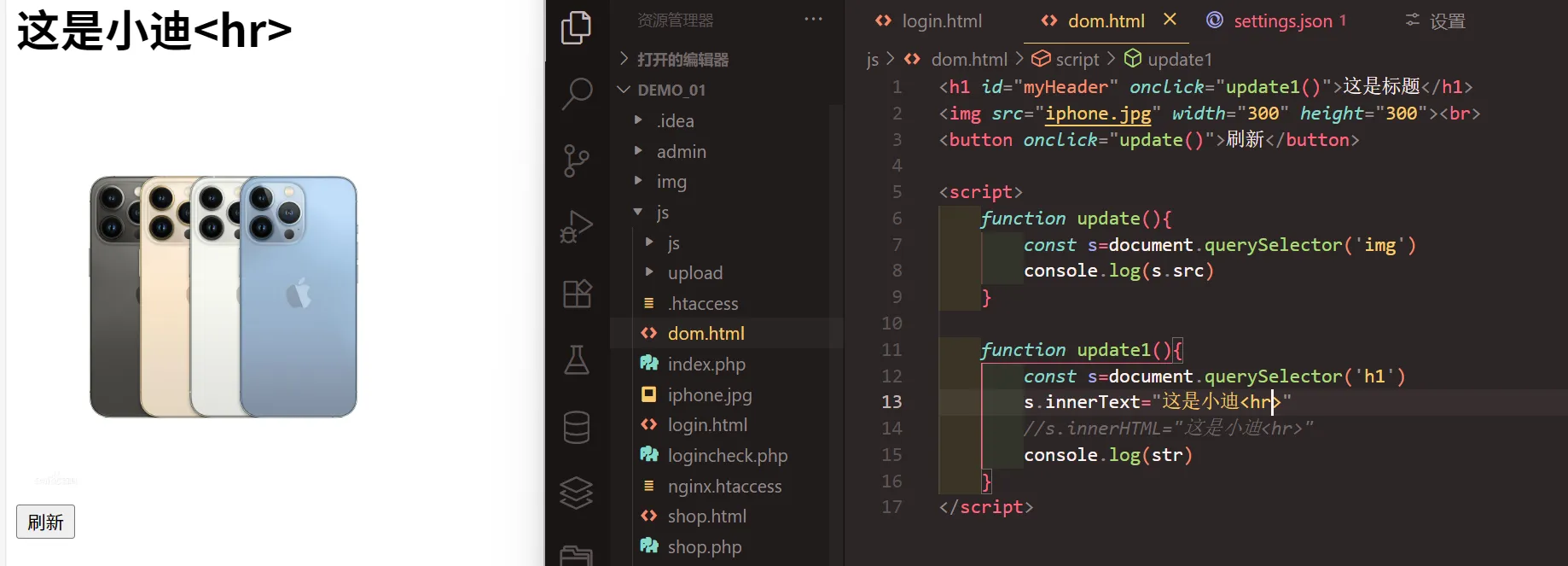Open the Testing flask icon
Image resolution: width=1568 pixels, height=566 pixels.
[577, 360]
